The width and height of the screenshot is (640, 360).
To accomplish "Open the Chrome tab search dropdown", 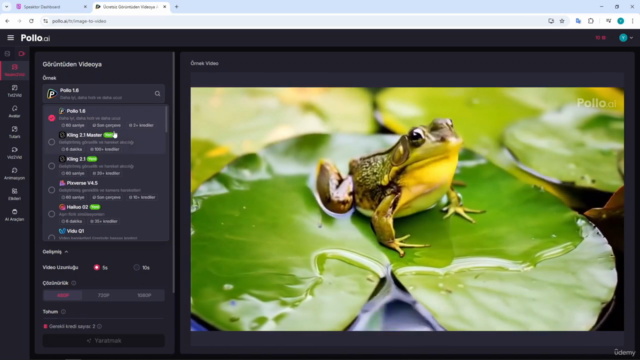I will [7, 7].
